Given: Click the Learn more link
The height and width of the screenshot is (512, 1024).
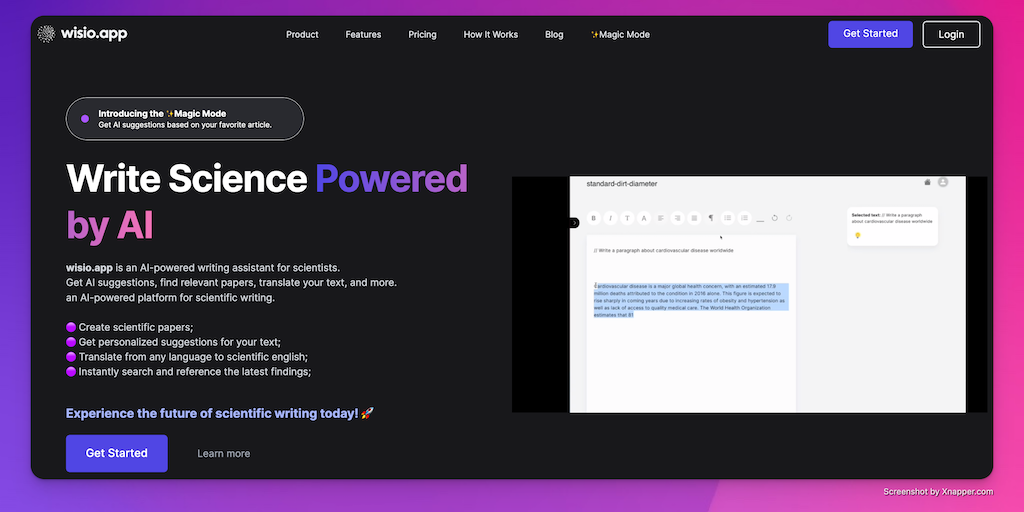Looking at the screenshot, I should [x=224, y=453].
